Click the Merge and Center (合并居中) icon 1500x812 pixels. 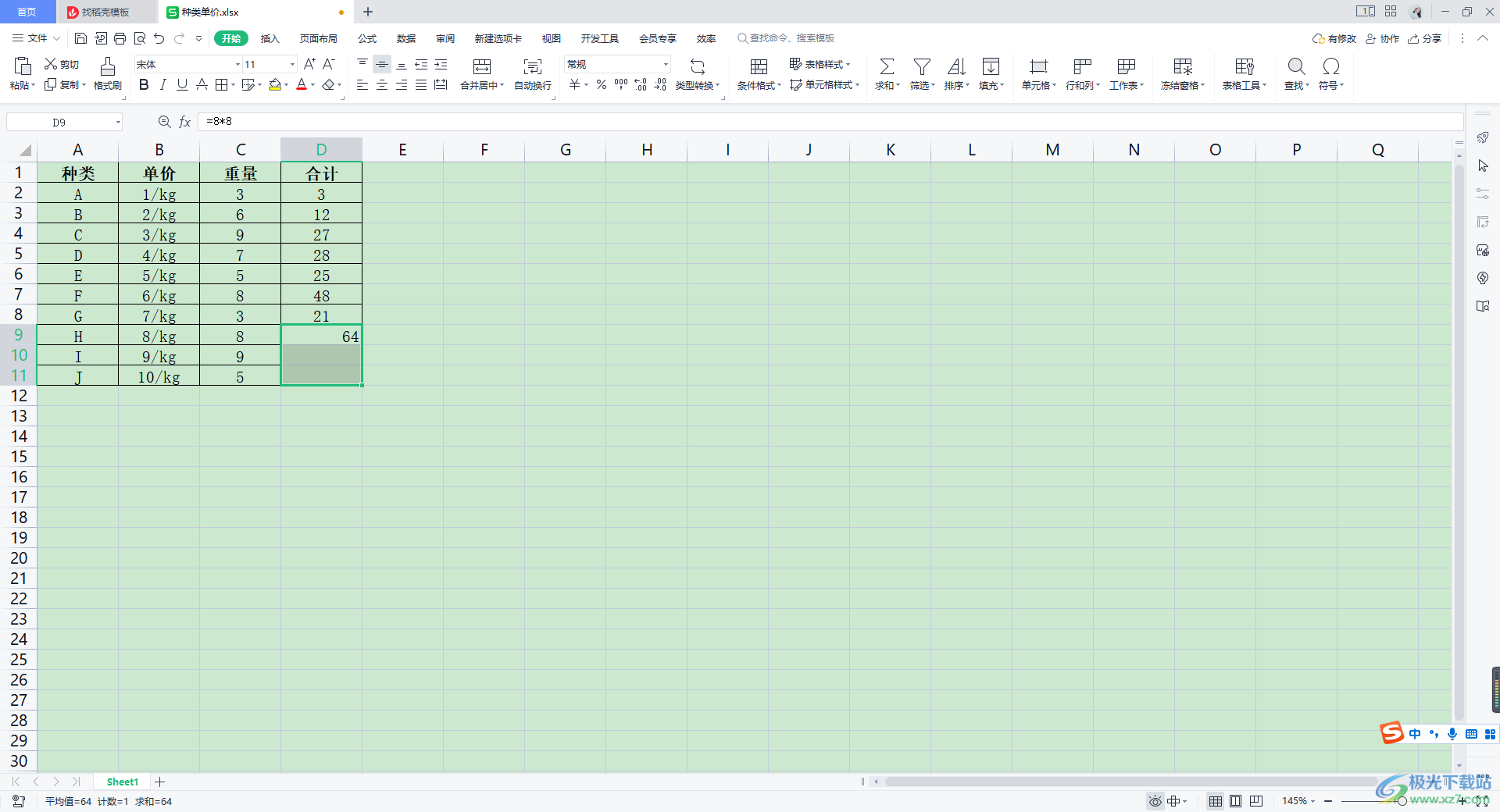482,66
